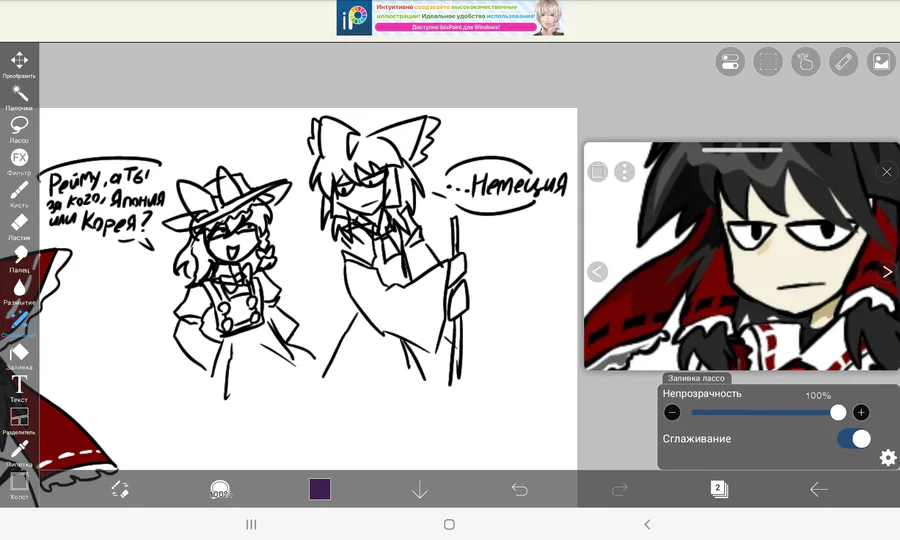900x540 pixels.
Task: Open the Canvas (Холст) tool
Action: (19, 485)
